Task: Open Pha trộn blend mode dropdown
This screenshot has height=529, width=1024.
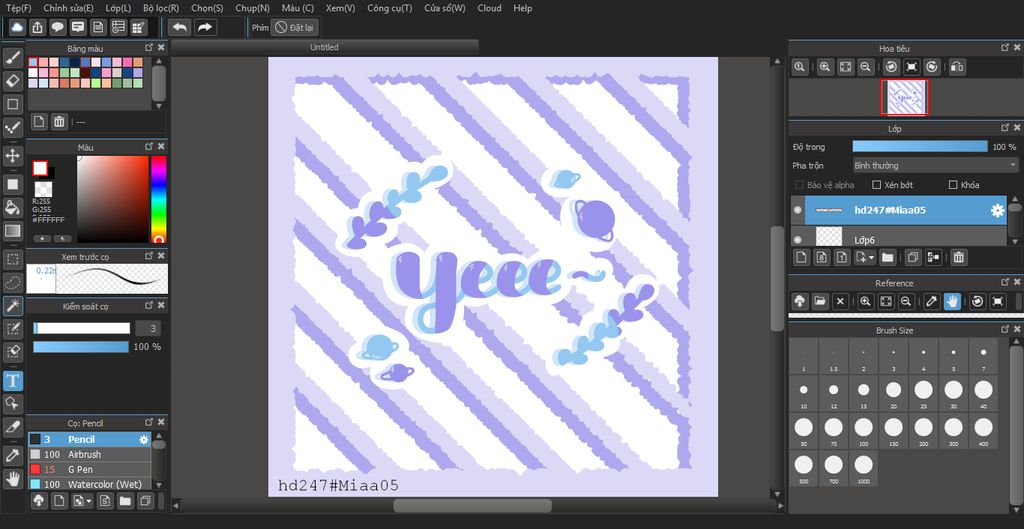Action: (x=935, y=166)
